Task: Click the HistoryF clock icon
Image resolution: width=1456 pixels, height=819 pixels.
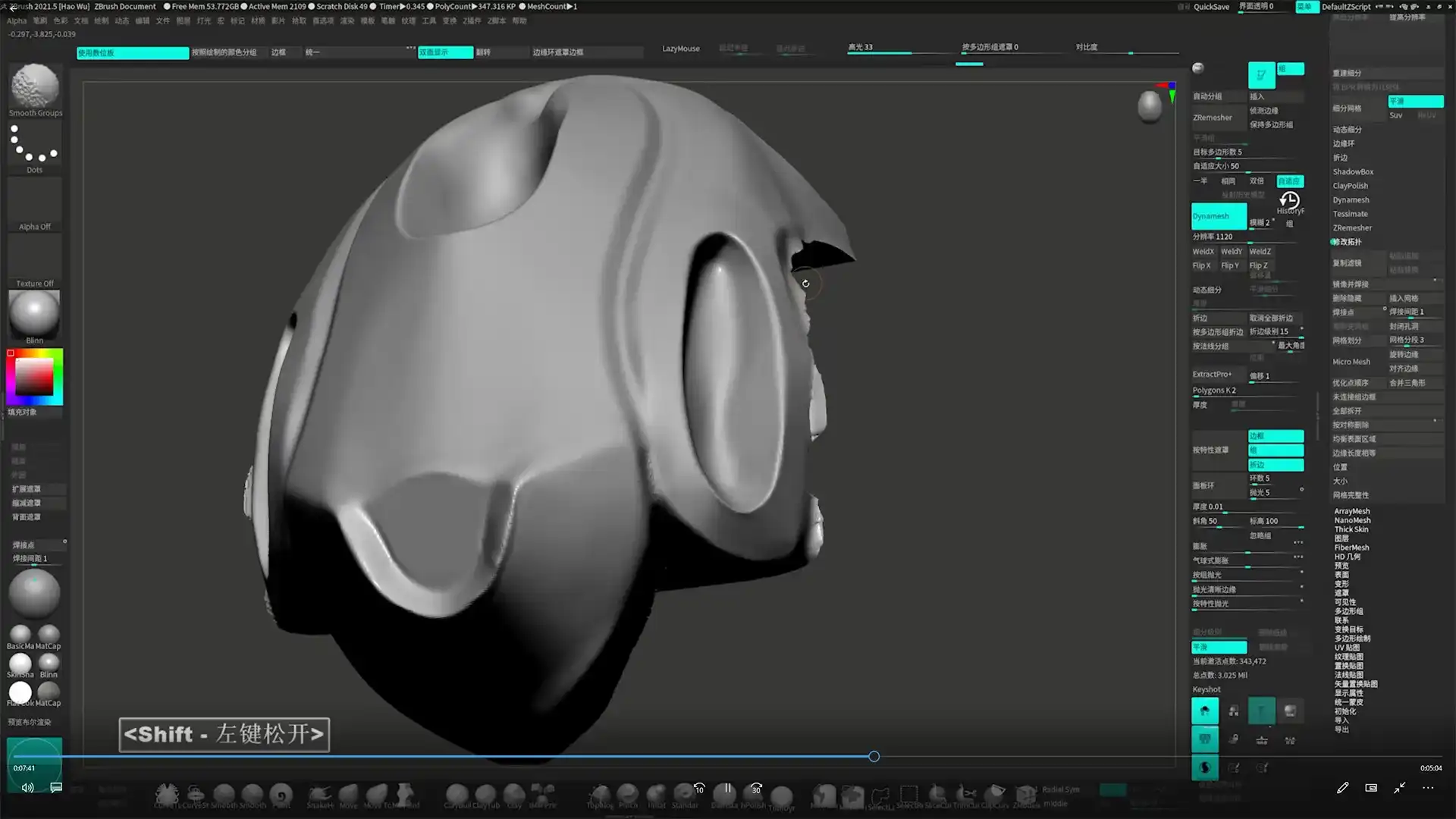Action: 1289,200
